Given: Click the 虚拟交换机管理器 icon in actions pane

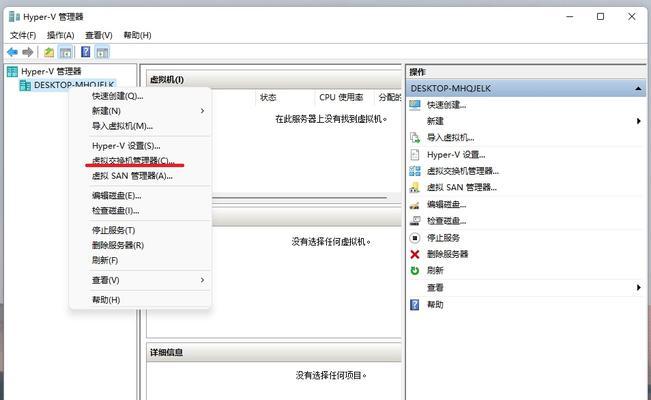Looking at the screenshot, I should pos(415,171).
